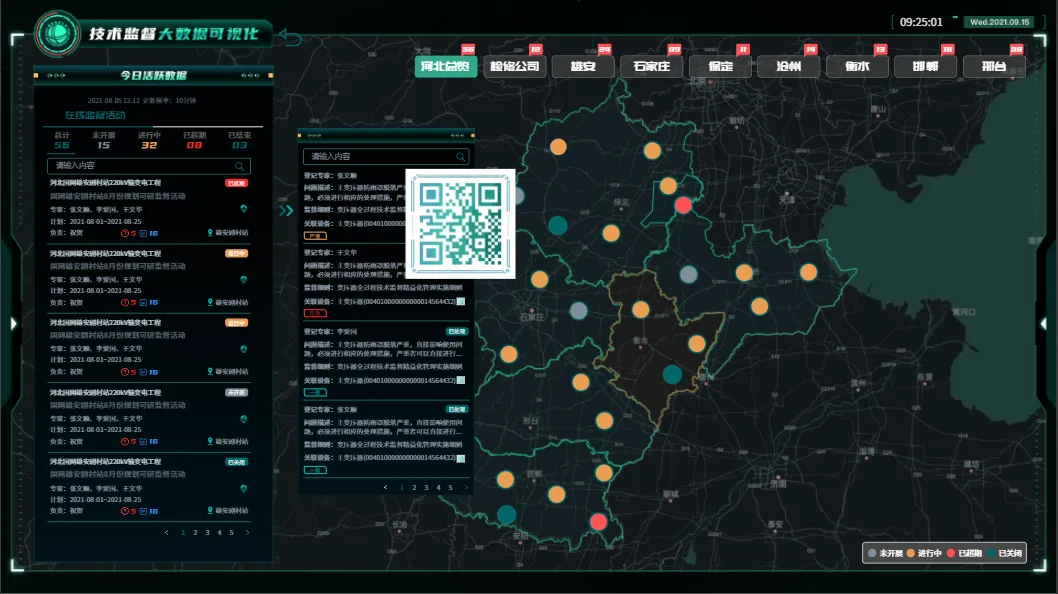Click the round teal icon on 未开展 card

coord(244,418)
